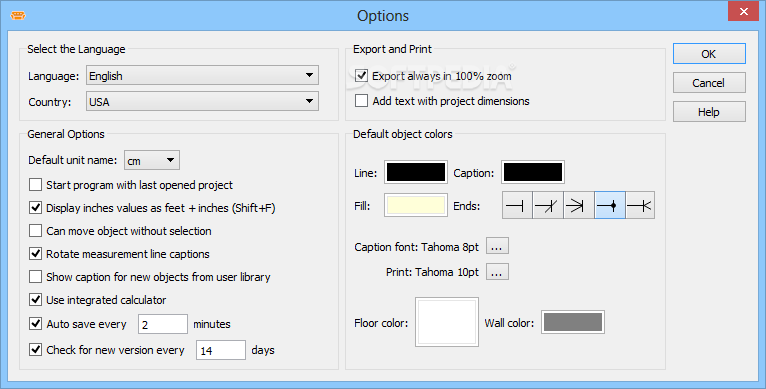Click the Auto save minutes input field

coord(163,324)
